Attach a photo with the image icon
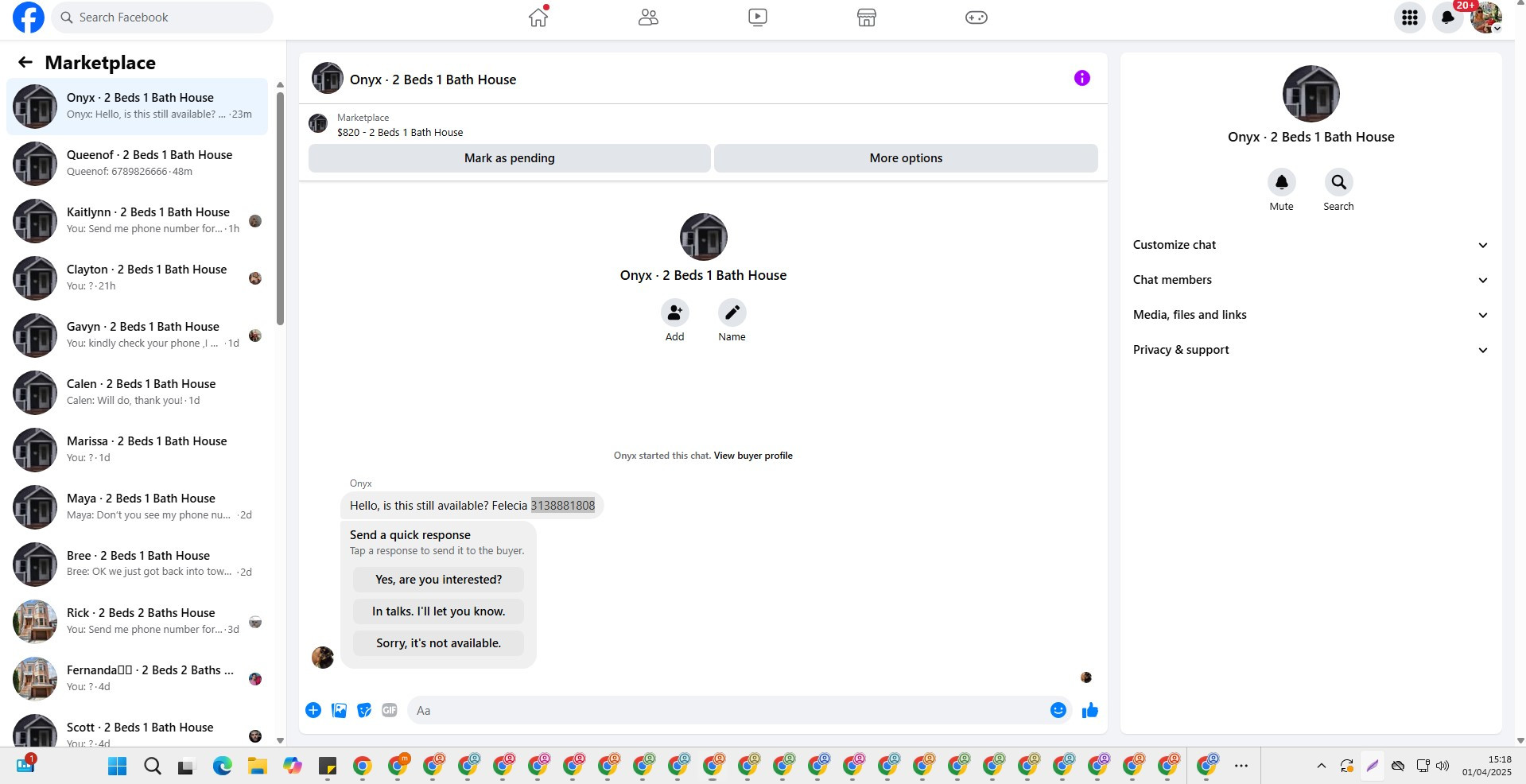 coord(339,710)
